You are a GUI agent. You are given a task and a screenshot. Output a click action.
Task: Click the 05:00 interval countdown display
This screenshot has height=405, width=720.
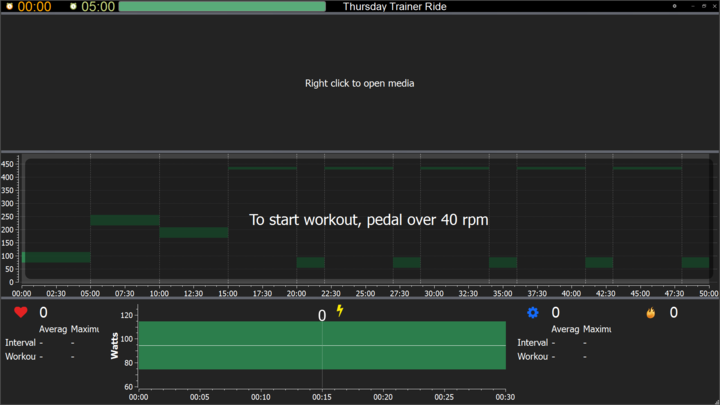click(97, 6)
